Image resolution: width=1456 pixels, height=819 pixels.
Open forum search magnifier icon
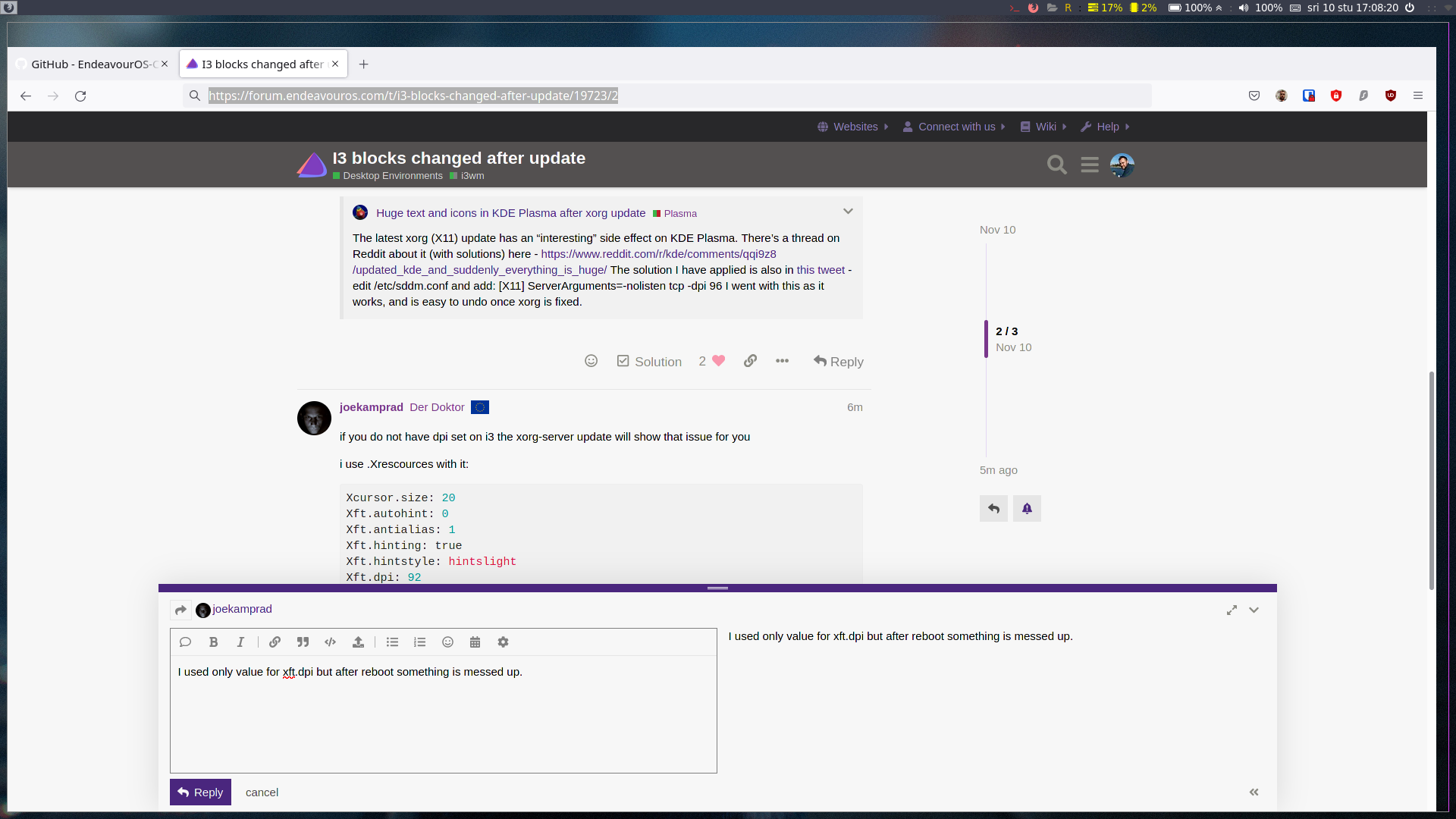point(1056,165)
